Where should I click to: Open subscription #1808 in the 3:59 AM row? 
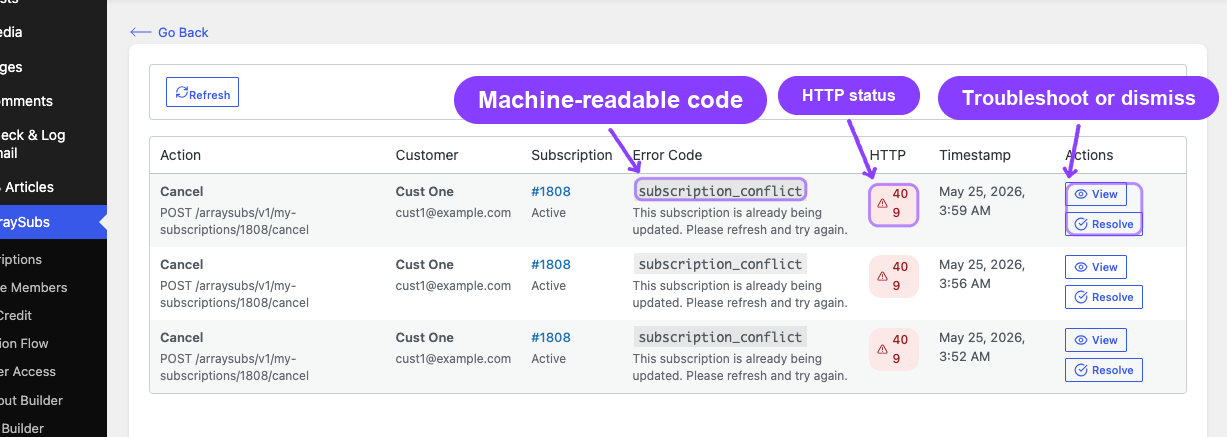click(551, 192)
